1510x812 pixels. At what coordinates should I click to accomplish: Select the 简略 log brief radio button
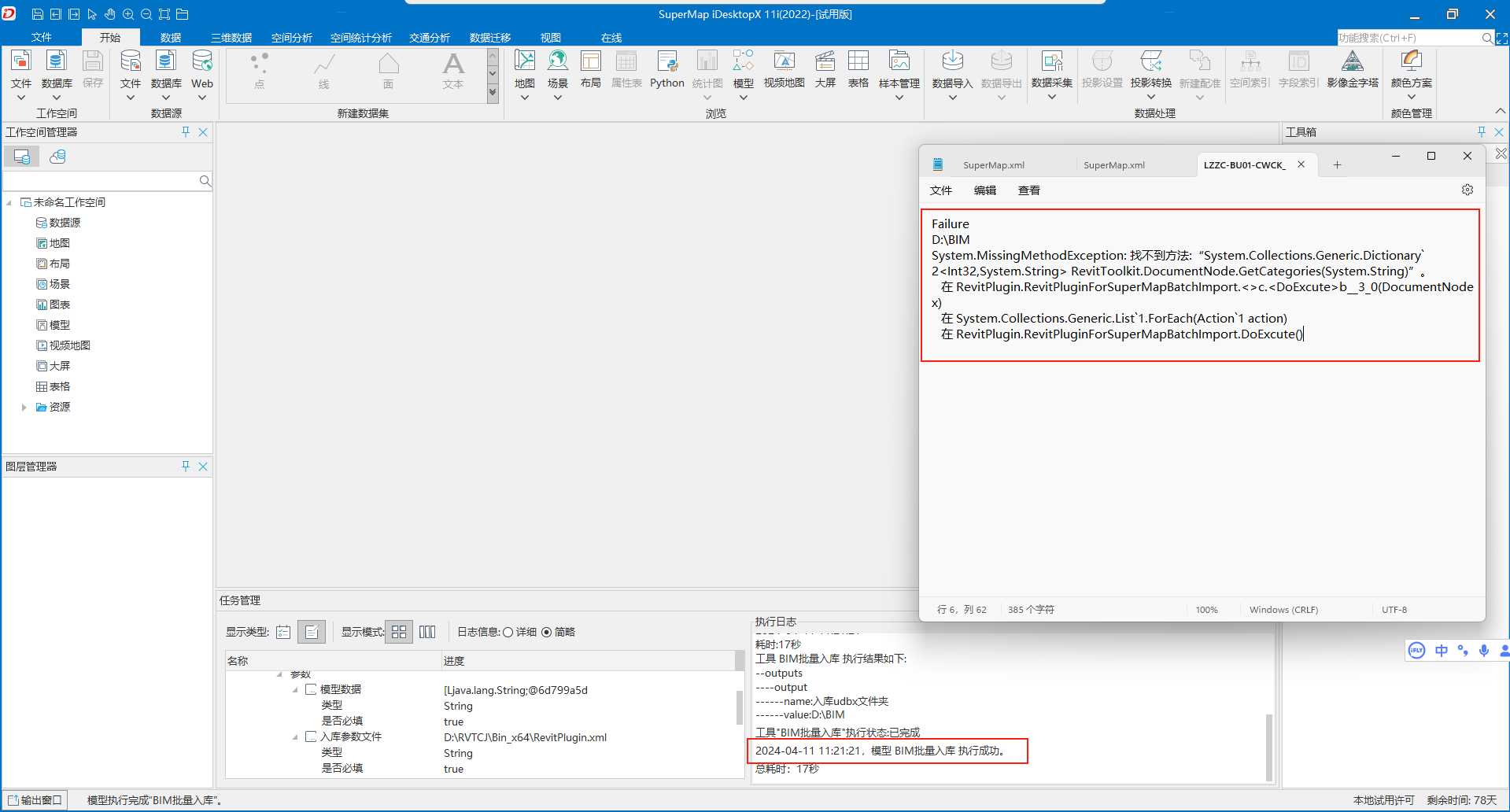tap(546, 632)
